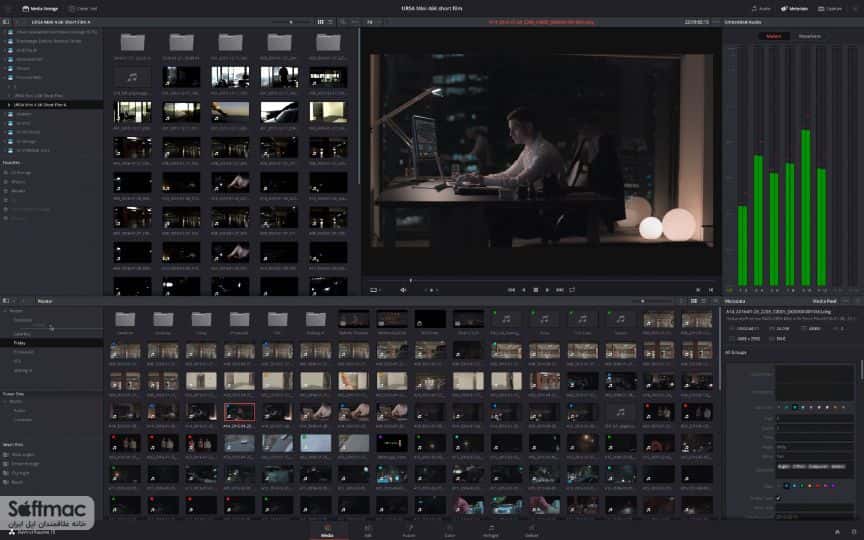Play the clip forward in viewer
The height and width of the screenshot is (540, 864).
pyautogui.click(x=547, y=290)
